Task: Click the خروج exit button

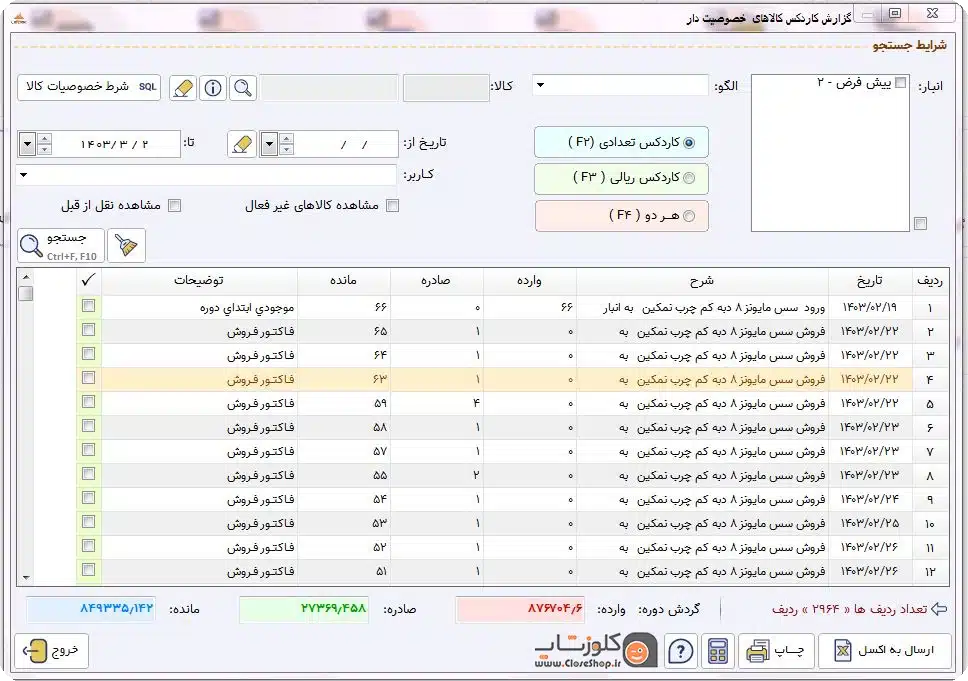Action: coord(52,651)
